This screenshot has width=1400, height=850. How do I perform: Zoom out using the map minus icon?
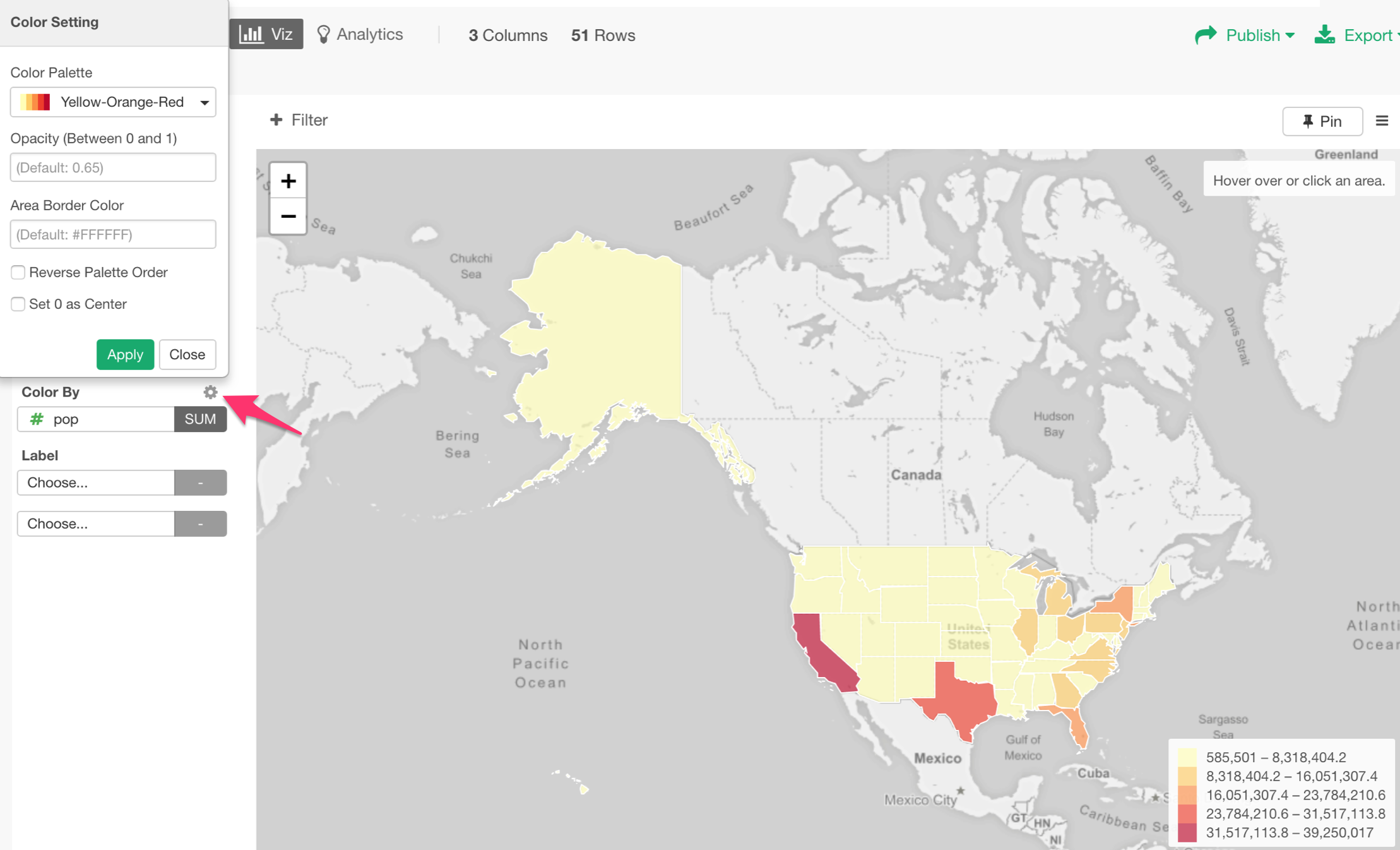pyautogui.click(x=288, y=216)
